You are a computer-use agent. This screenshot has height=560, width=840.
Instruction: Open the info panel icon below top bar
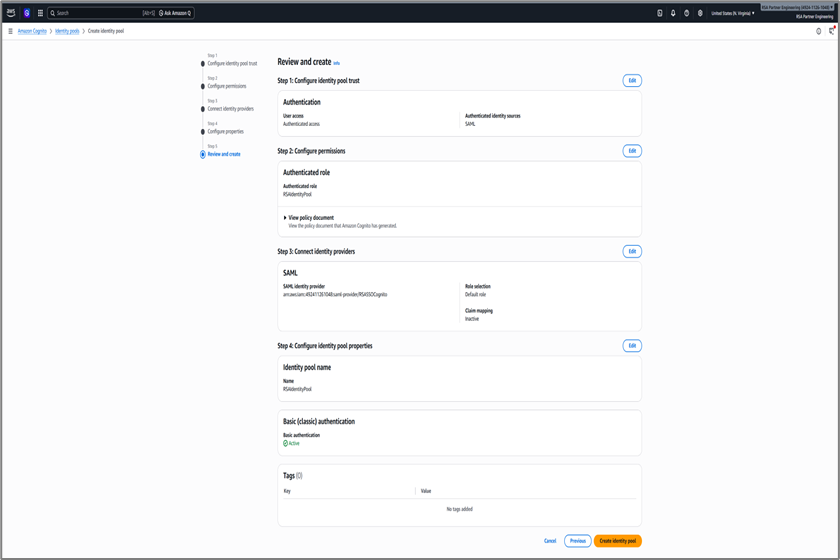coord(818,31)
